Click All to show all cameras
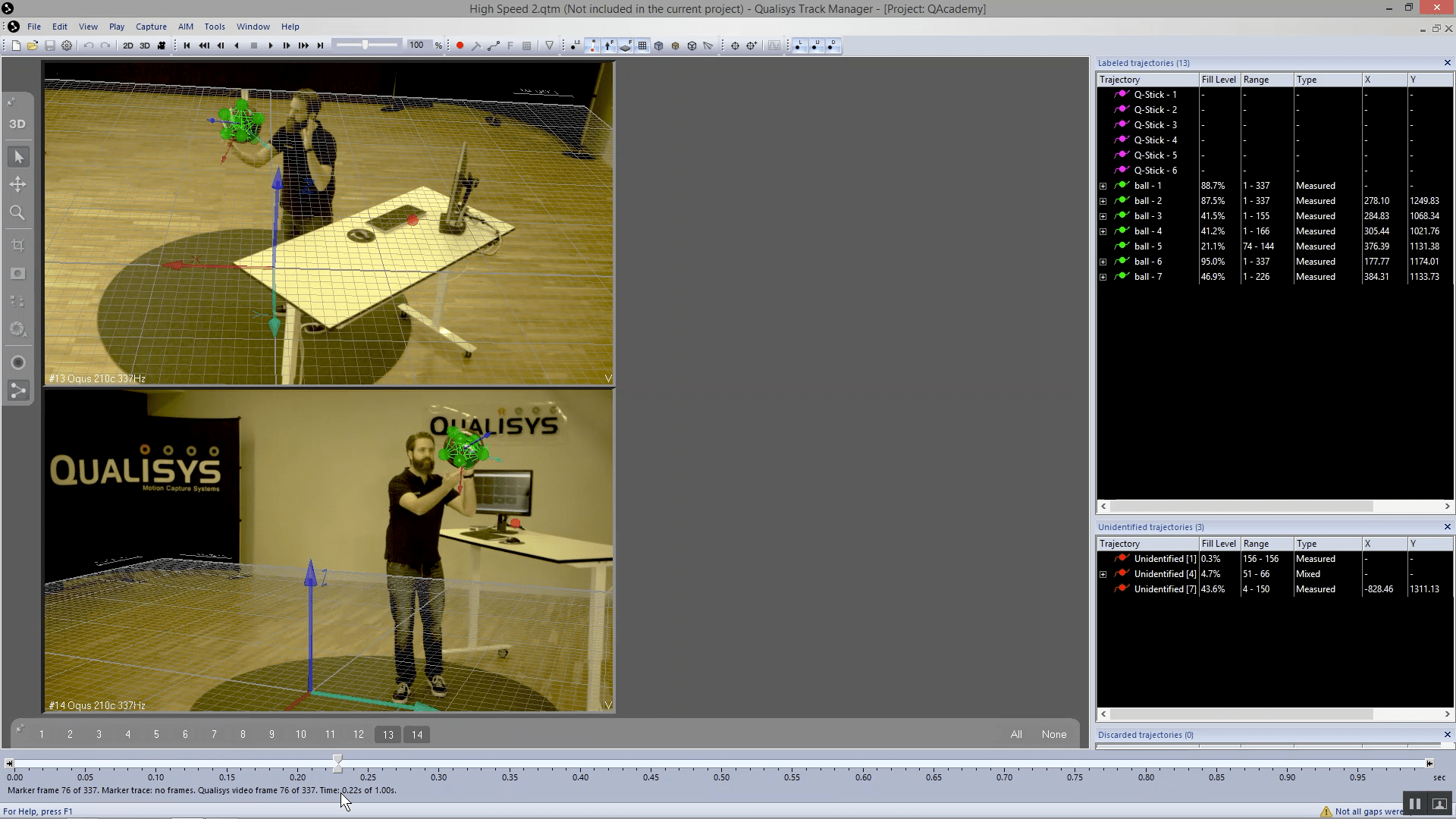Image resolution: width=1456 pixels, height=819 pixels. [x=1016, y=734]
